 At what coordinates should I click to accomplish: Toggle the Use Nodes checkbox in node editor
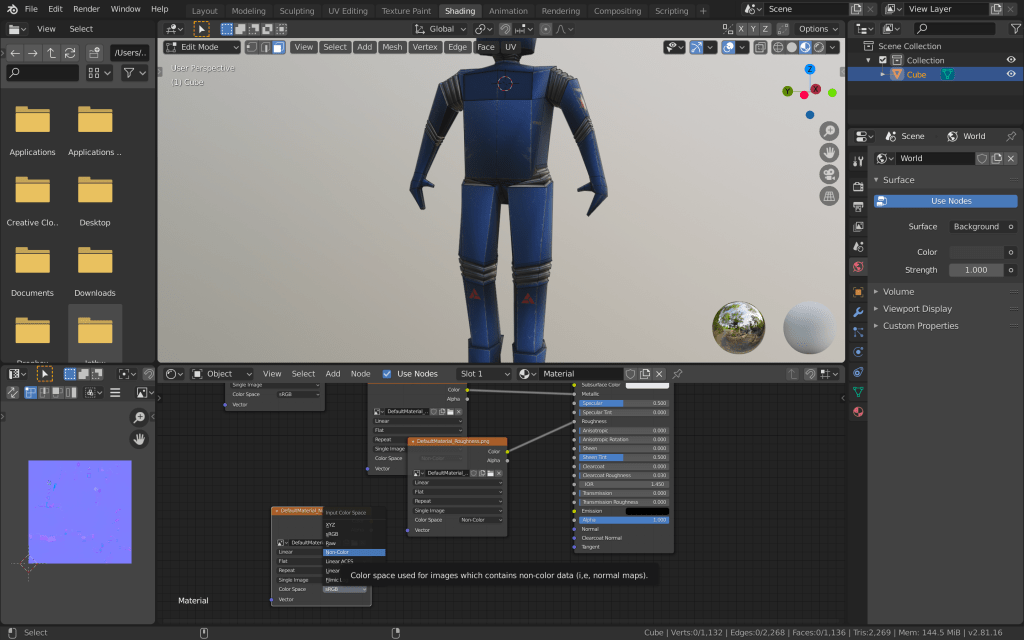[387, 374]
